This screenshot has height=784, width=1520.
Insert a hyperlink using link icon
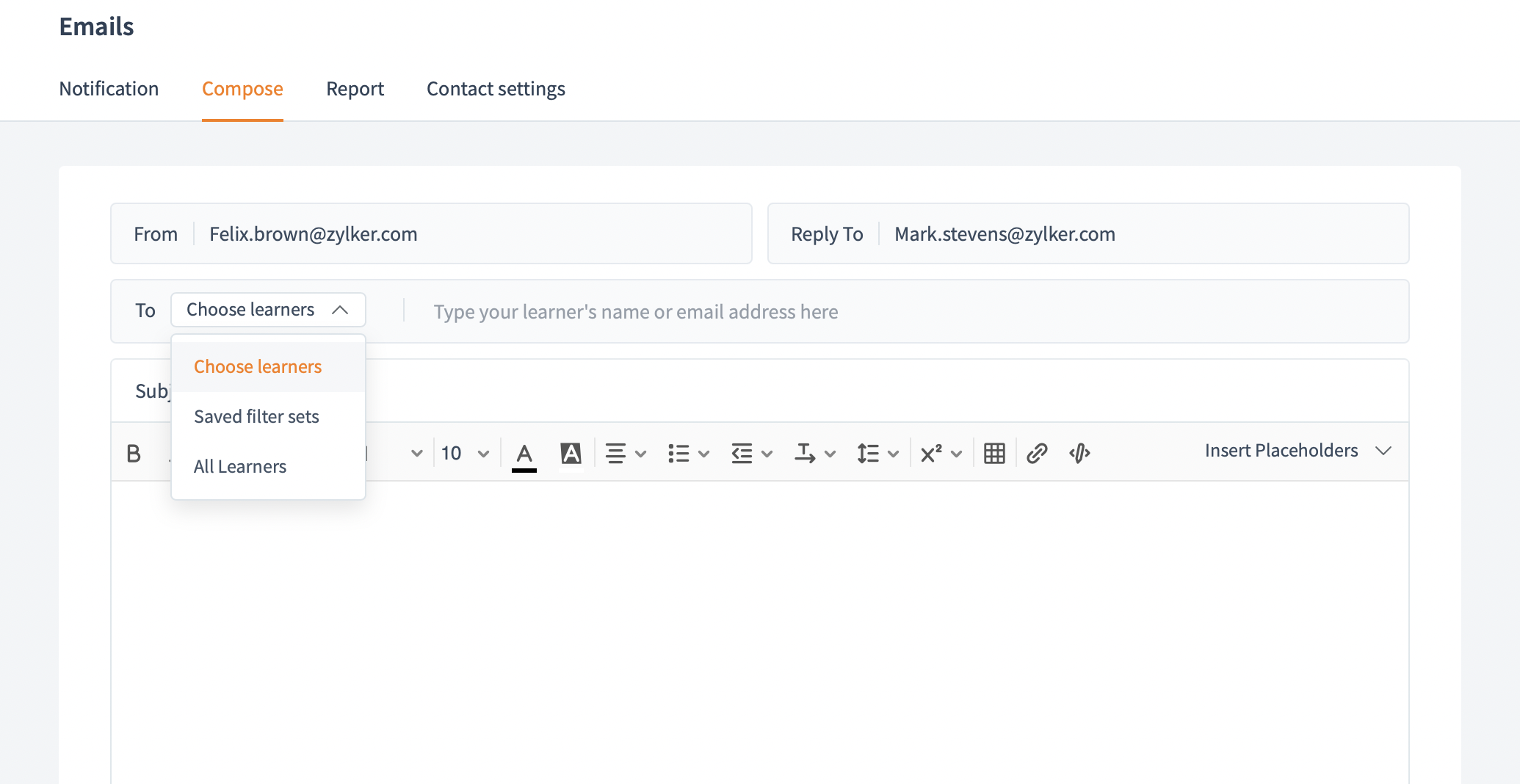(1037, 454)
